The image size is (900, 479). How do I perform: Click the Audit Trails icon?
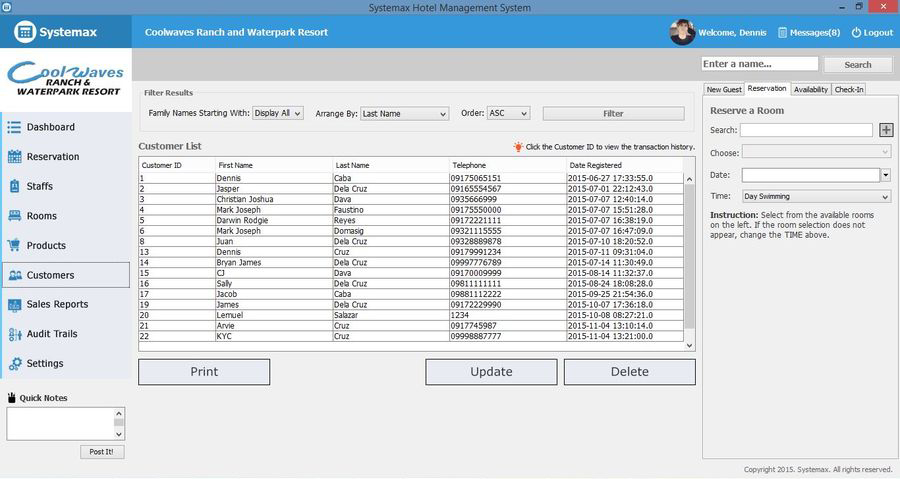coord(15,334)
